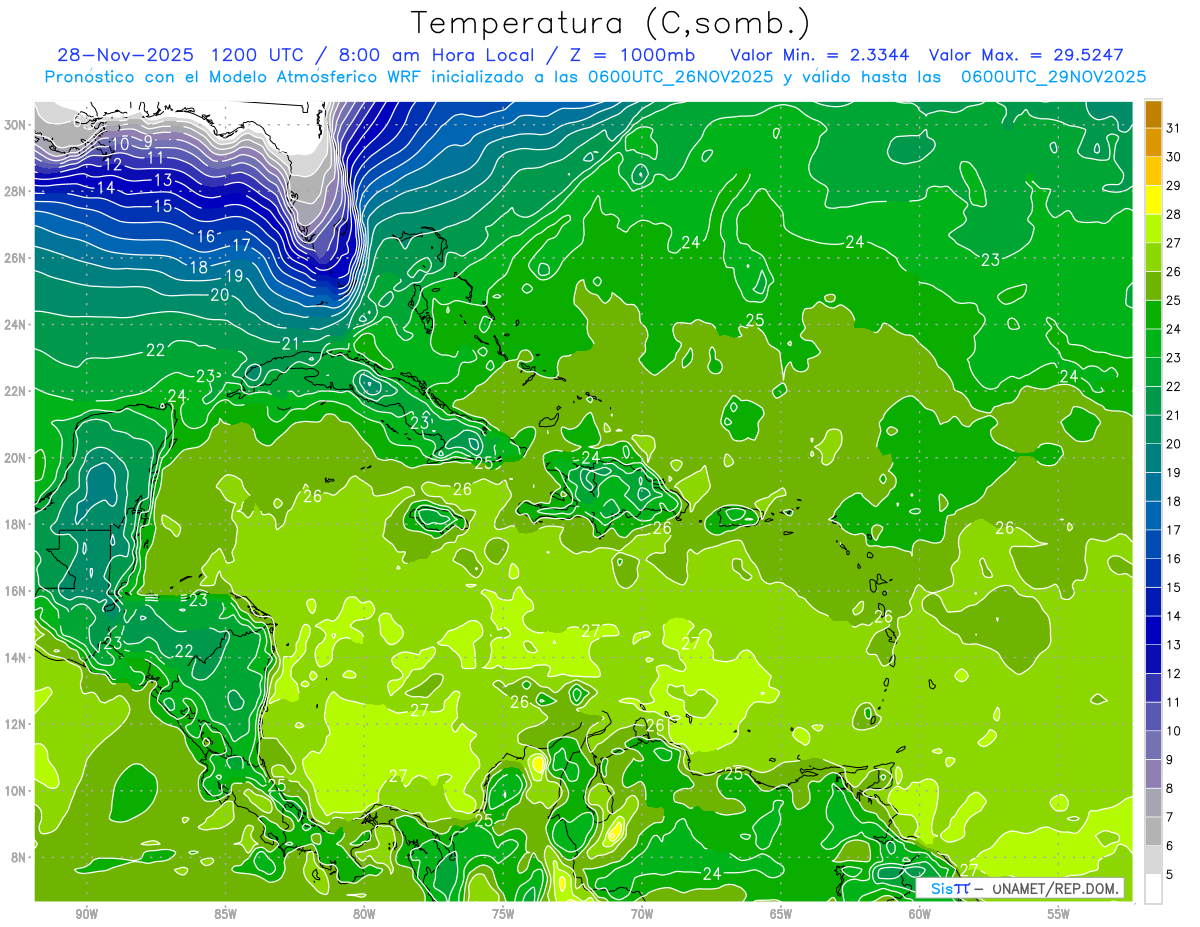The width and height of the screenshot is (1200, 927).
Task: Click the '18N' latitude axis label
Action: click(17, 524)
